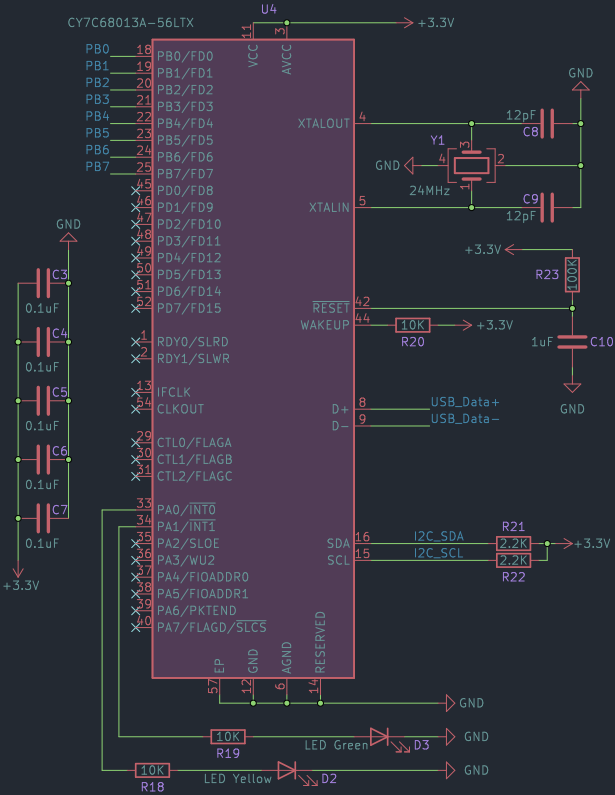615x795 pixels.
Task: Select resistor R22 2.2K symbol
Action: pyautogui.click(x=514, y=560)
